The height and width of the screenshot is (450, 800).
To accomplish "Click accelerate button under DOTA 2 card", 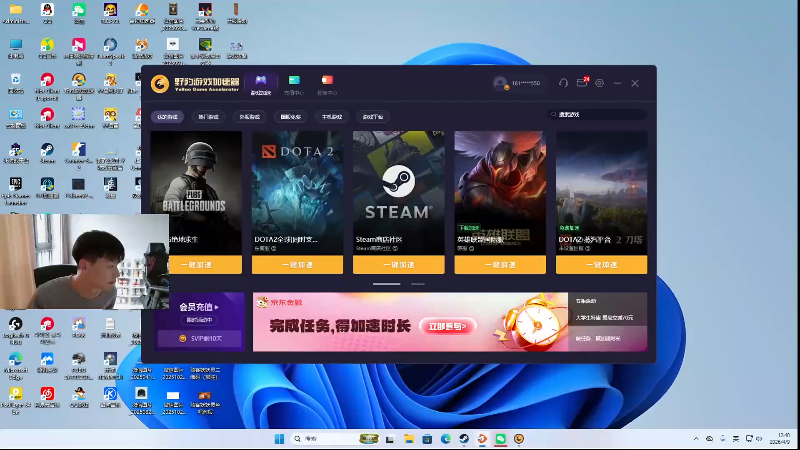I will (297, 265).
